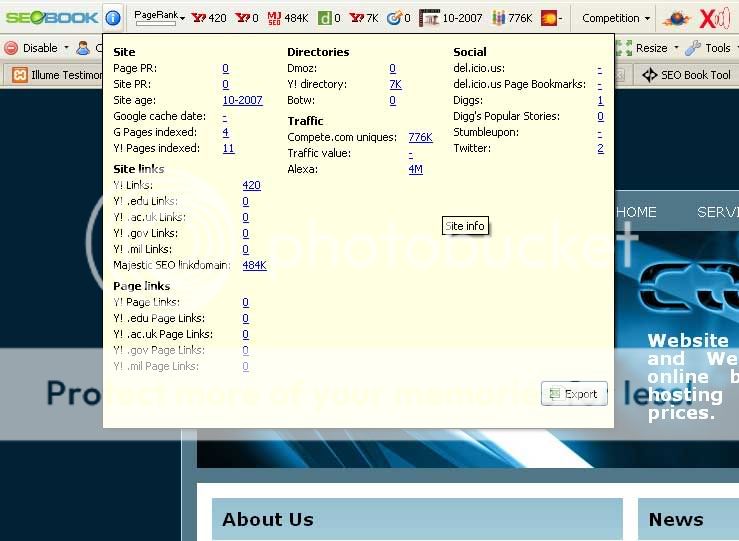Click the Yahoo page links icon showing 0
739x541 pixels.
242,18
